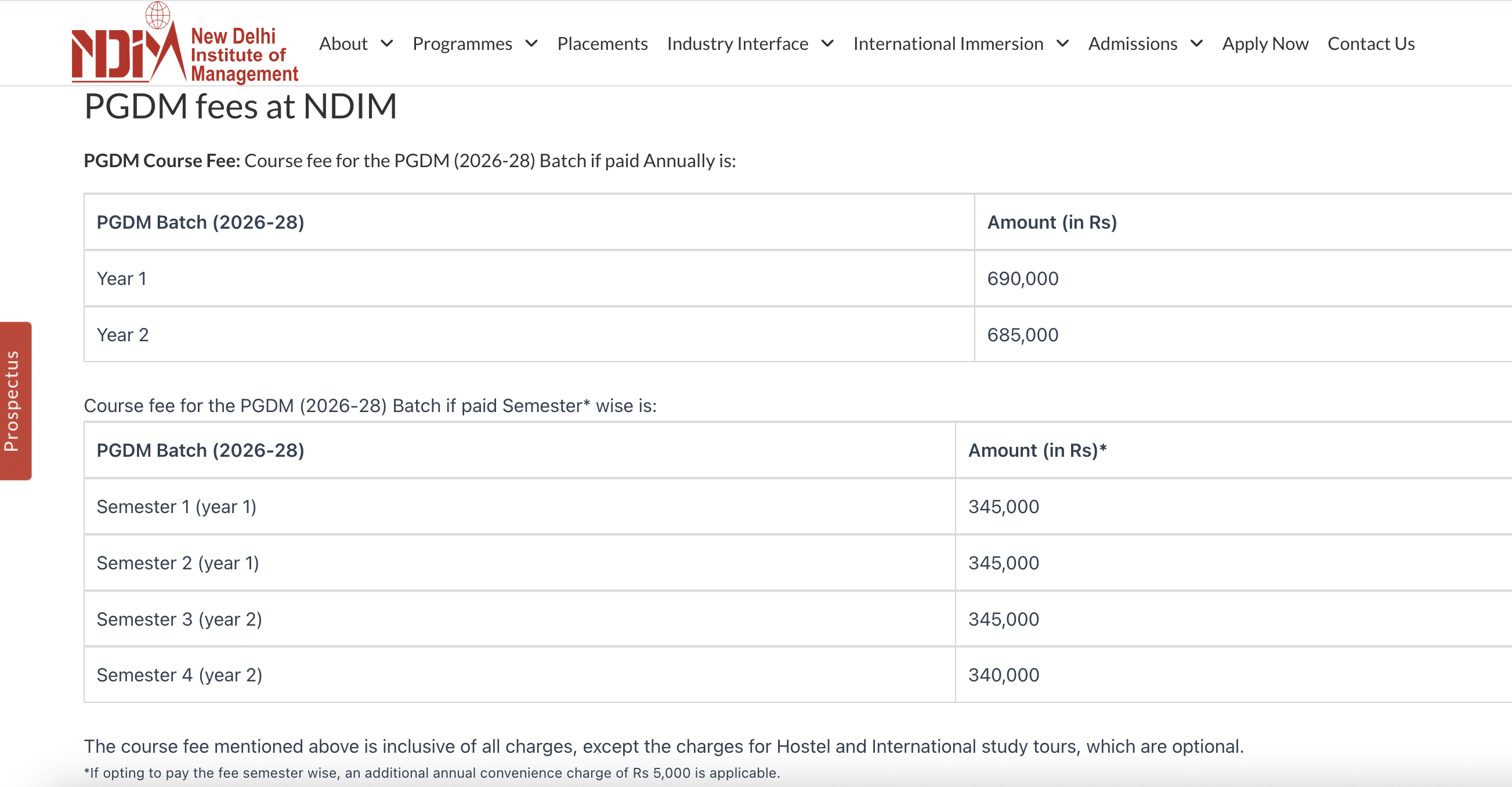Expand the International Immersion menu
1512x787 pixels.
[1063, 44]
